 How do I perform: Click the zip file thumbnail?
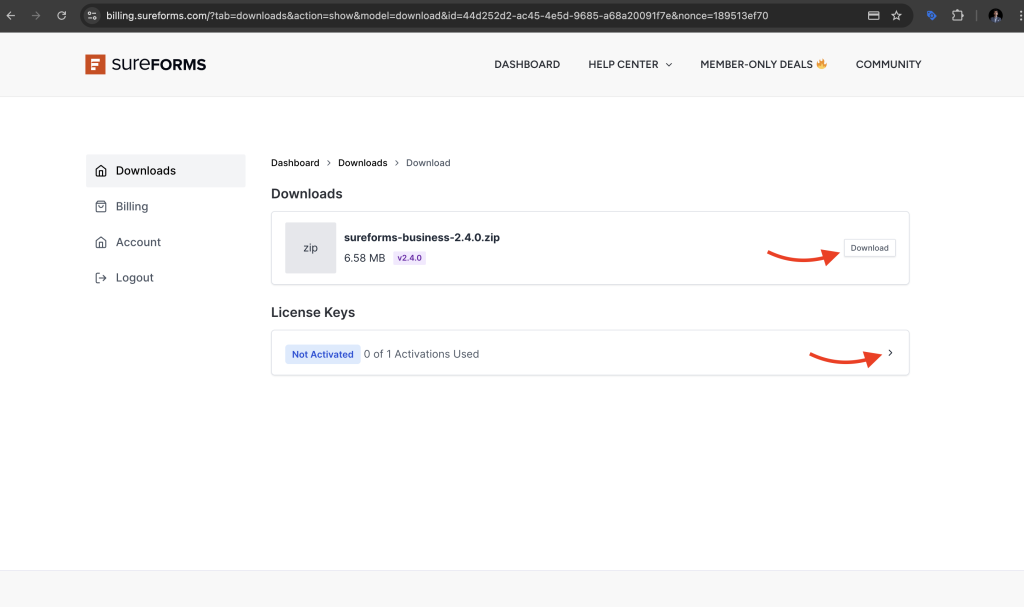[x=310, y=248]
